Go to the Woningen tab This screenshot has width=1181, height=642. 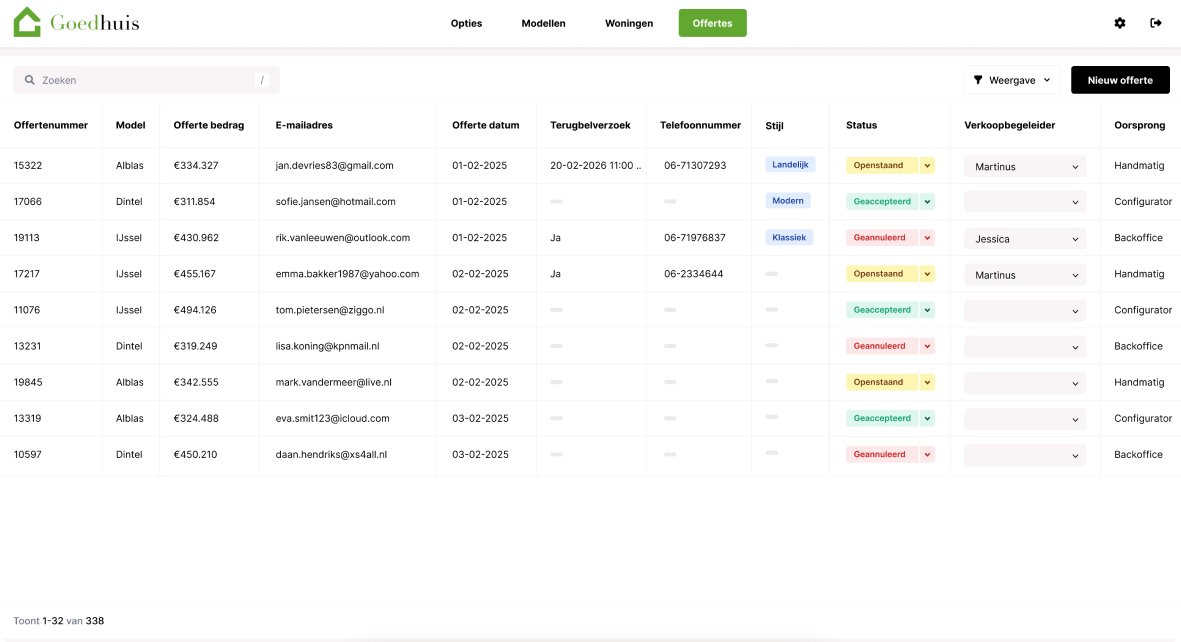coord(629,23)
